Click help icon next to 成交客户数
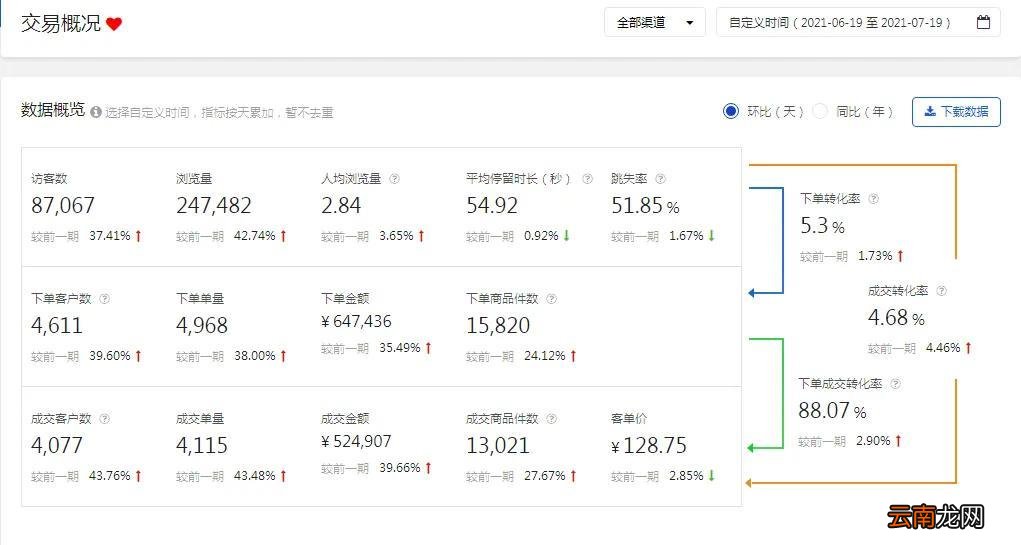Image resolution: width=1021 pixels, height=545 pixels. click(104, 419)
